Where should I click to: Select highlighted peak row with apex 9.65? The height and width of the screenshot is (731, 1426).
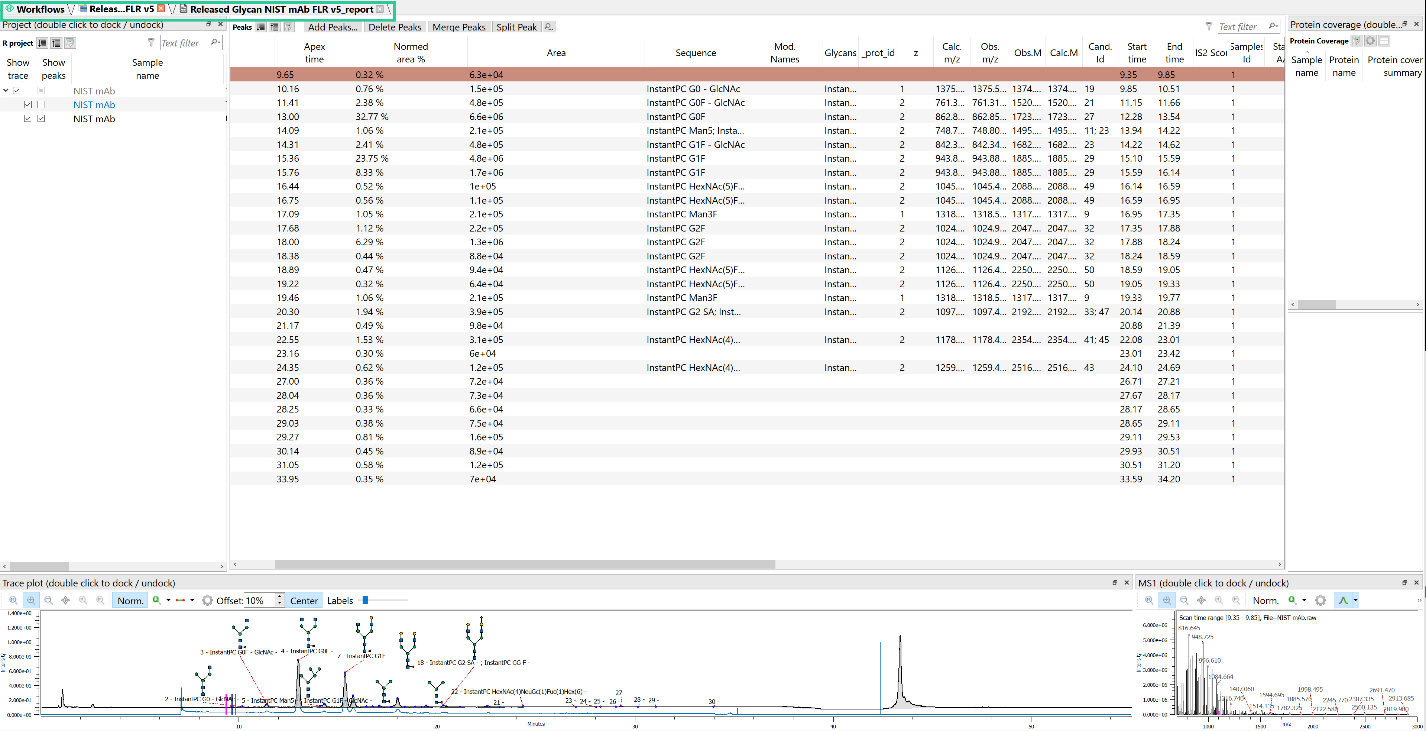pos(757,74)
